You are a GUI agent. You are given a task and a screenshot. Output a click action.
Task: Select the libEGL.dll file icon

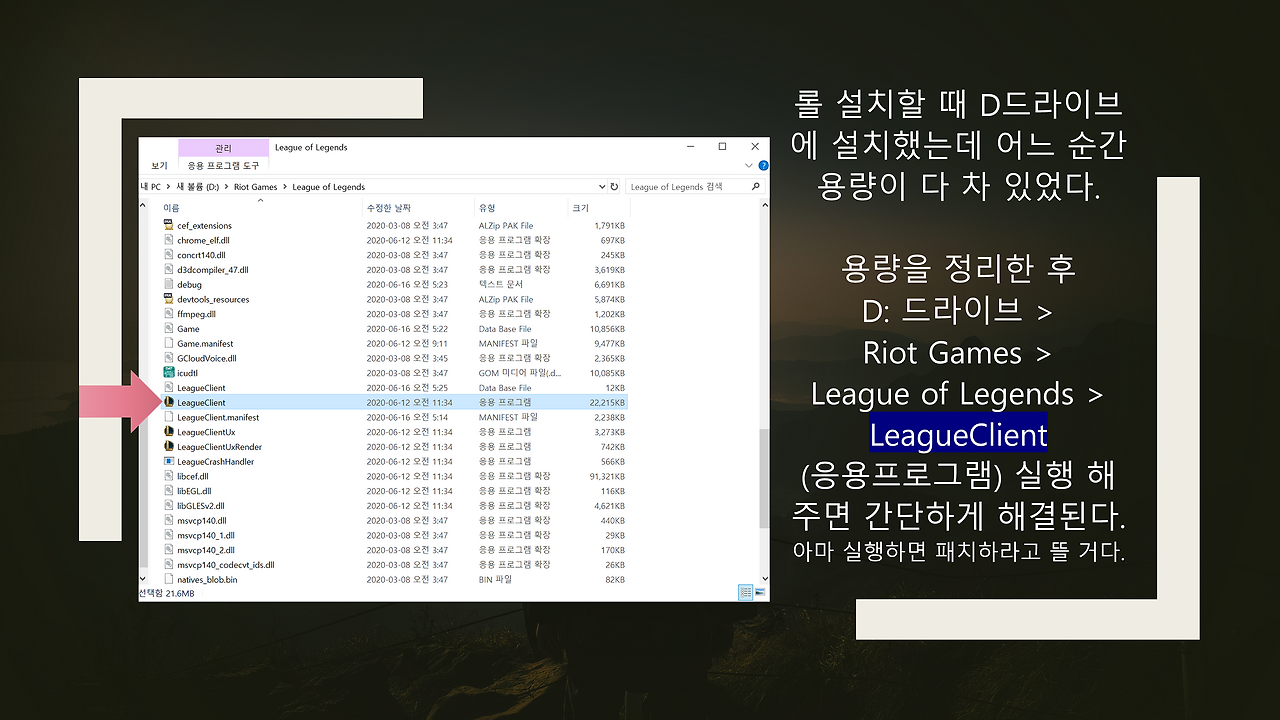169,491
